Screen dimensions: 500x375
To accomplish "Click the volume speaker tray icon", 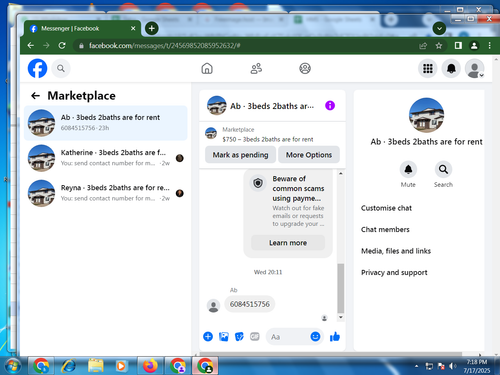I will (452, 366).
